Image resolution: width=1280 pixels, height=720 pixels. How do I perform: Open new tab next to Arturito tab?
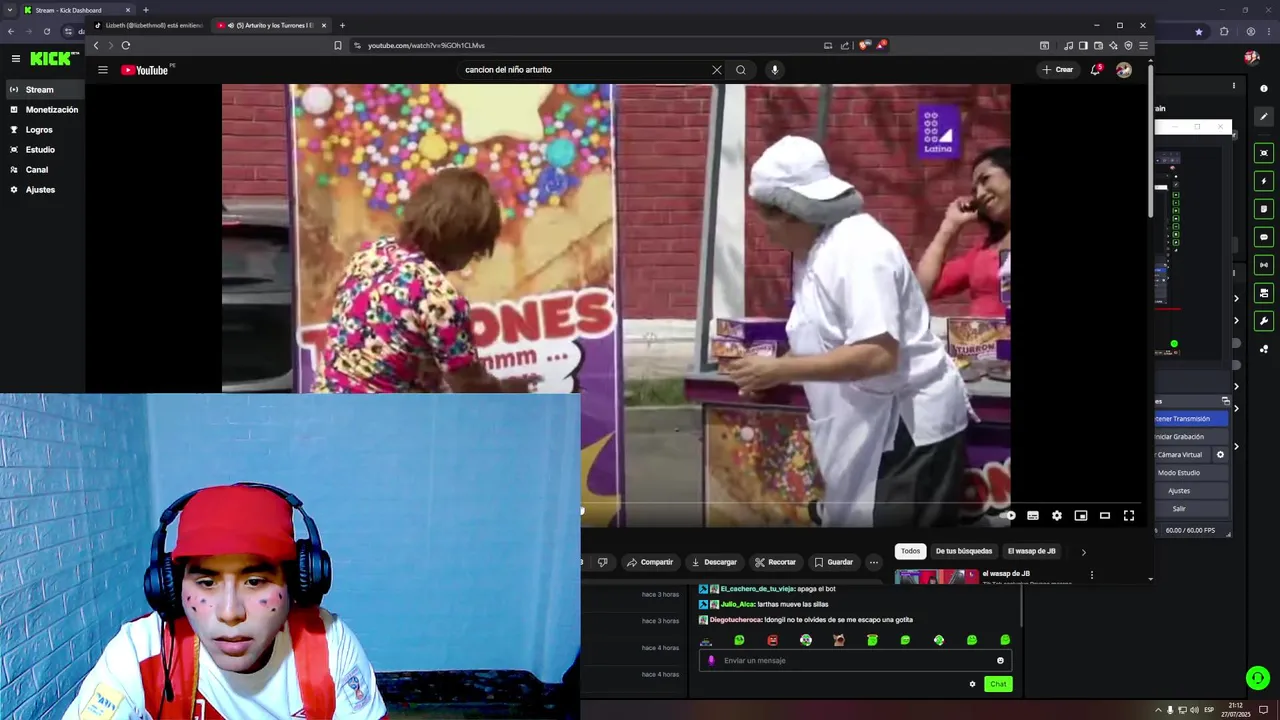click(342, 25)
